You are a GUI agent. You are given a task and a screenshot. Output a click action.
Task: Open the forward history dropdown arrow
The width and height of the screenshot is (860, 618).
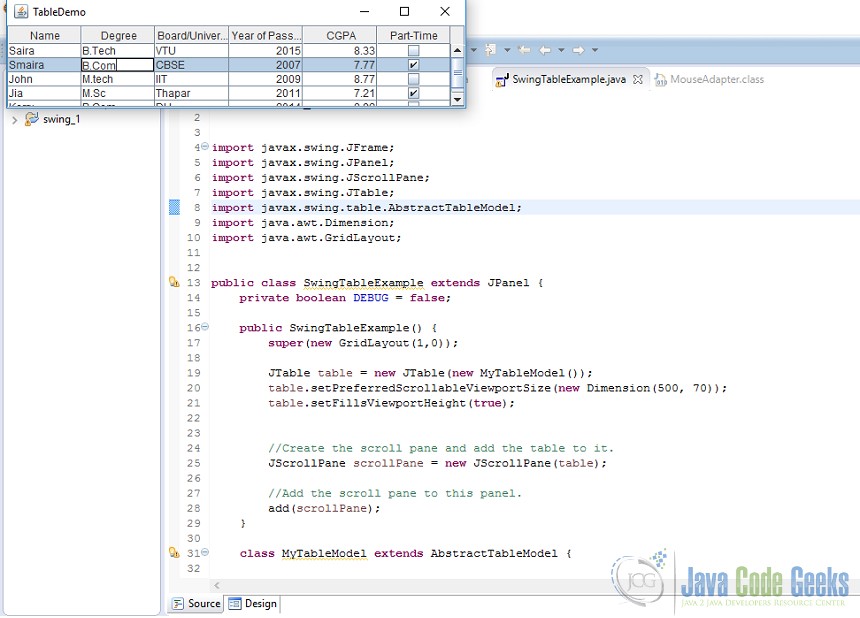(x=595, y=50)
